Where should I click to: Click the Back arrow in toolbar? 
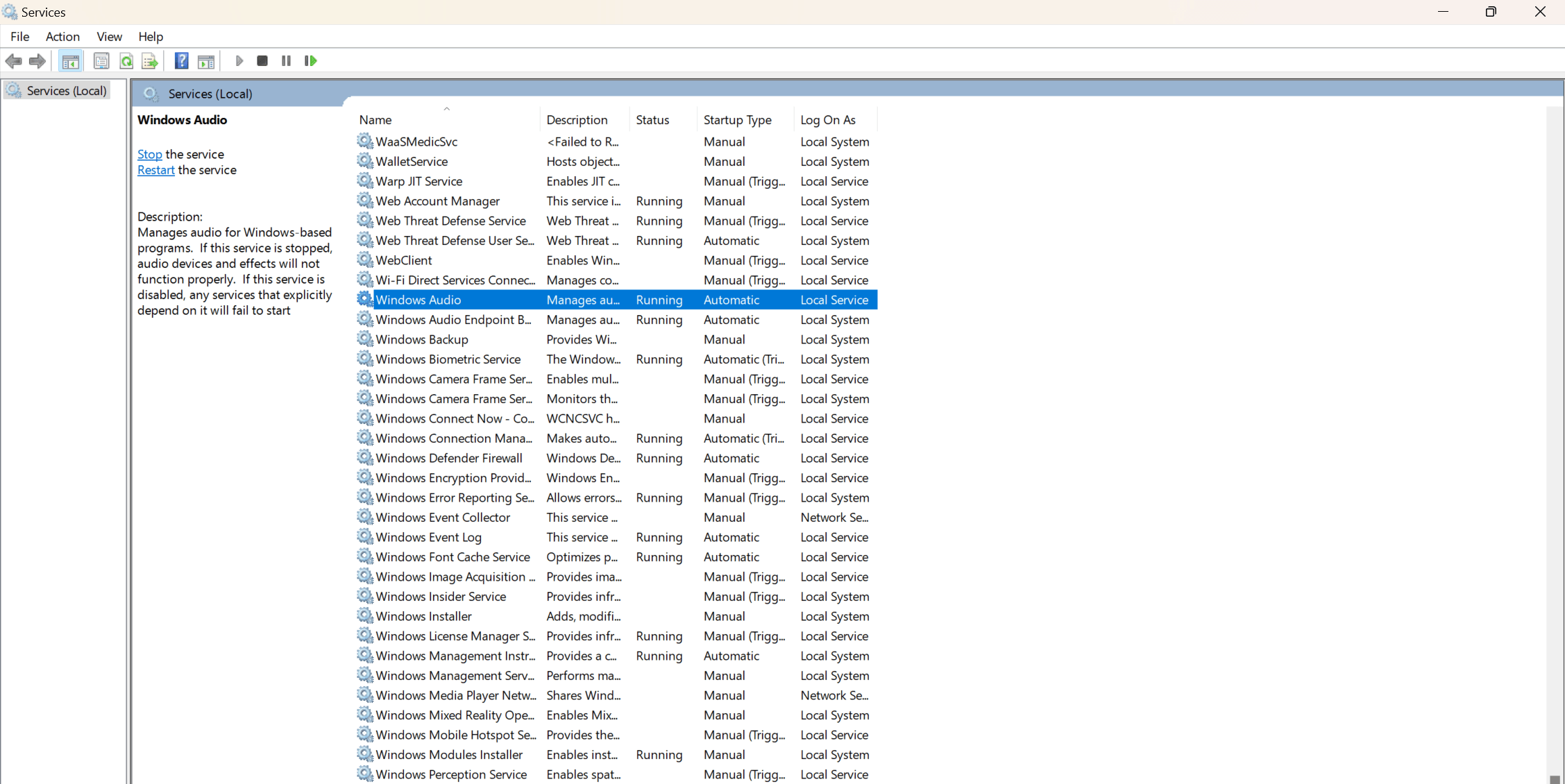13,61
